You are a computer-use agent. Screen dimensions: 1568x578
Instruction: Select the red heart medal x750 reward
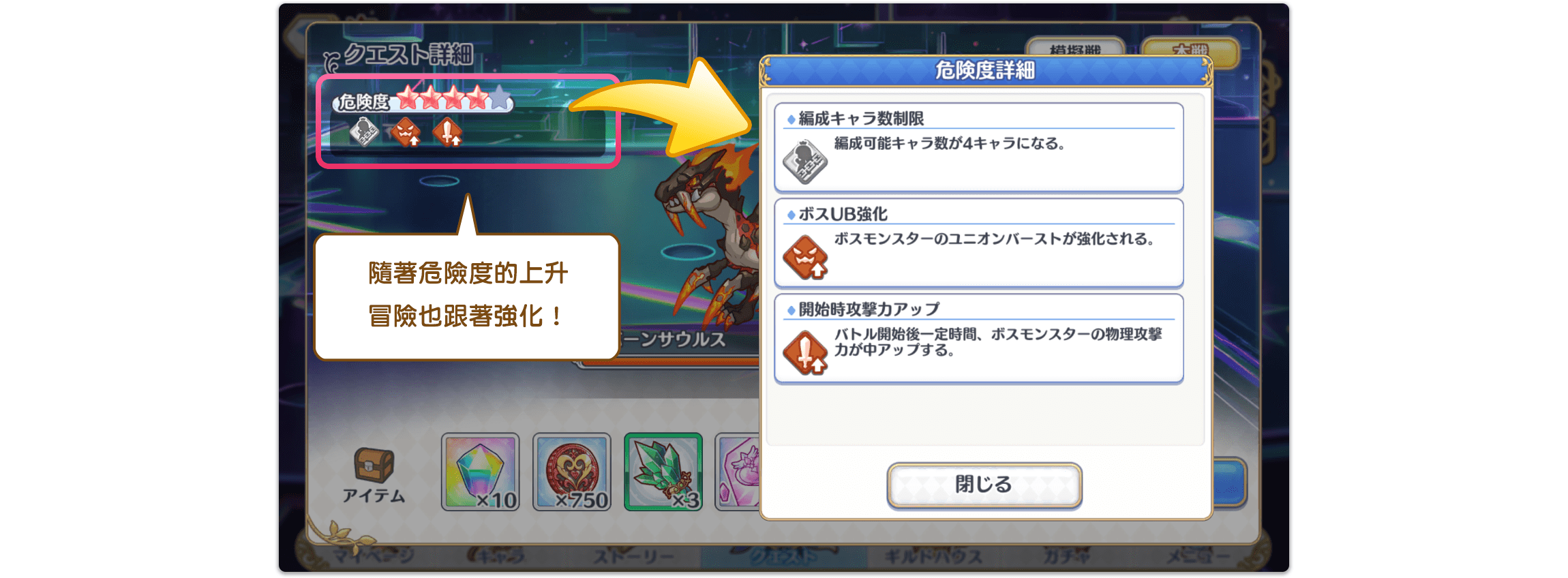click(x=572, y=472)
